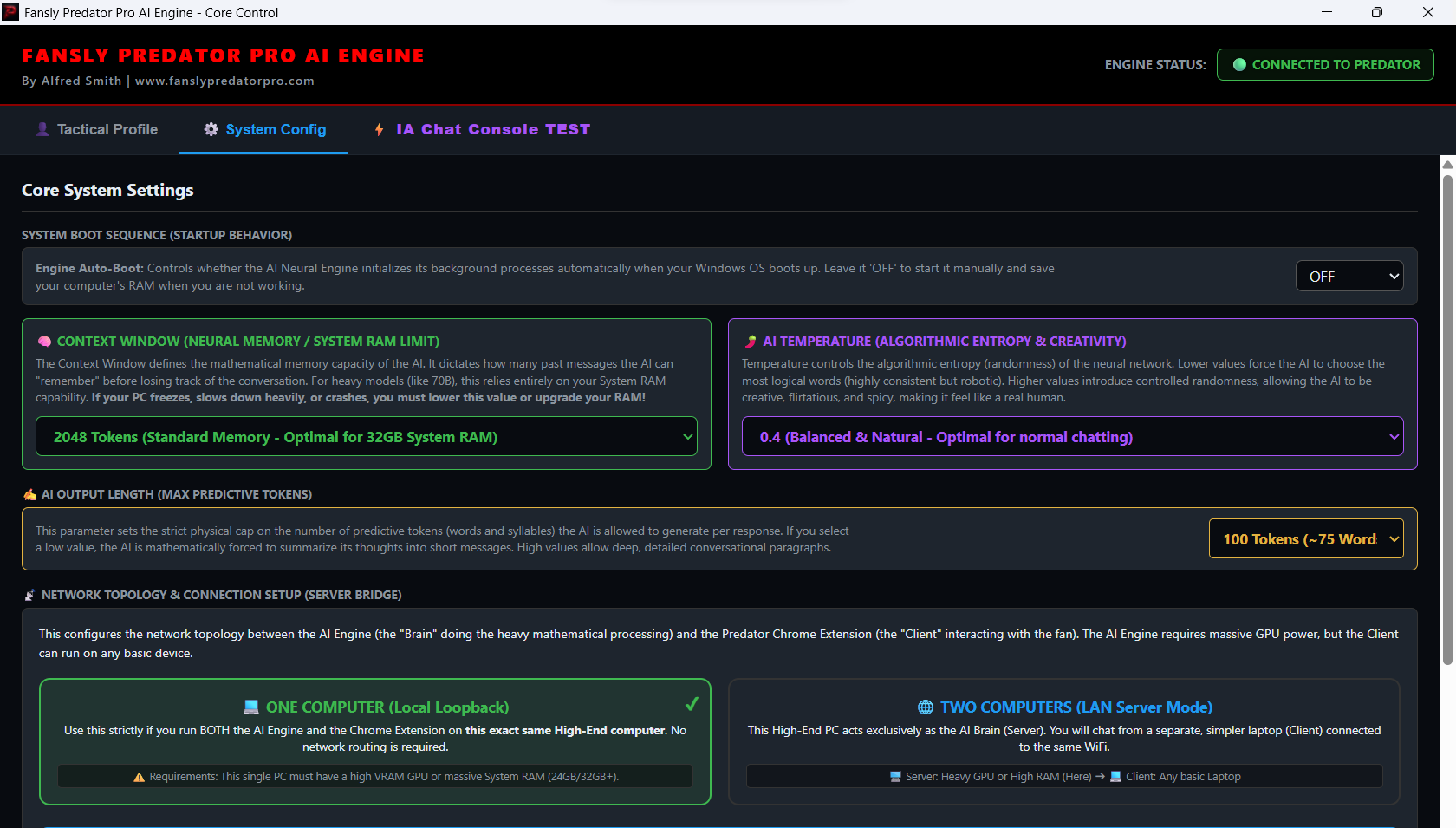The height and width of the screenshot is (828, 1456).
Task: Click the lightning bolt icon on IA Chat Console
Action: (379, 129)
